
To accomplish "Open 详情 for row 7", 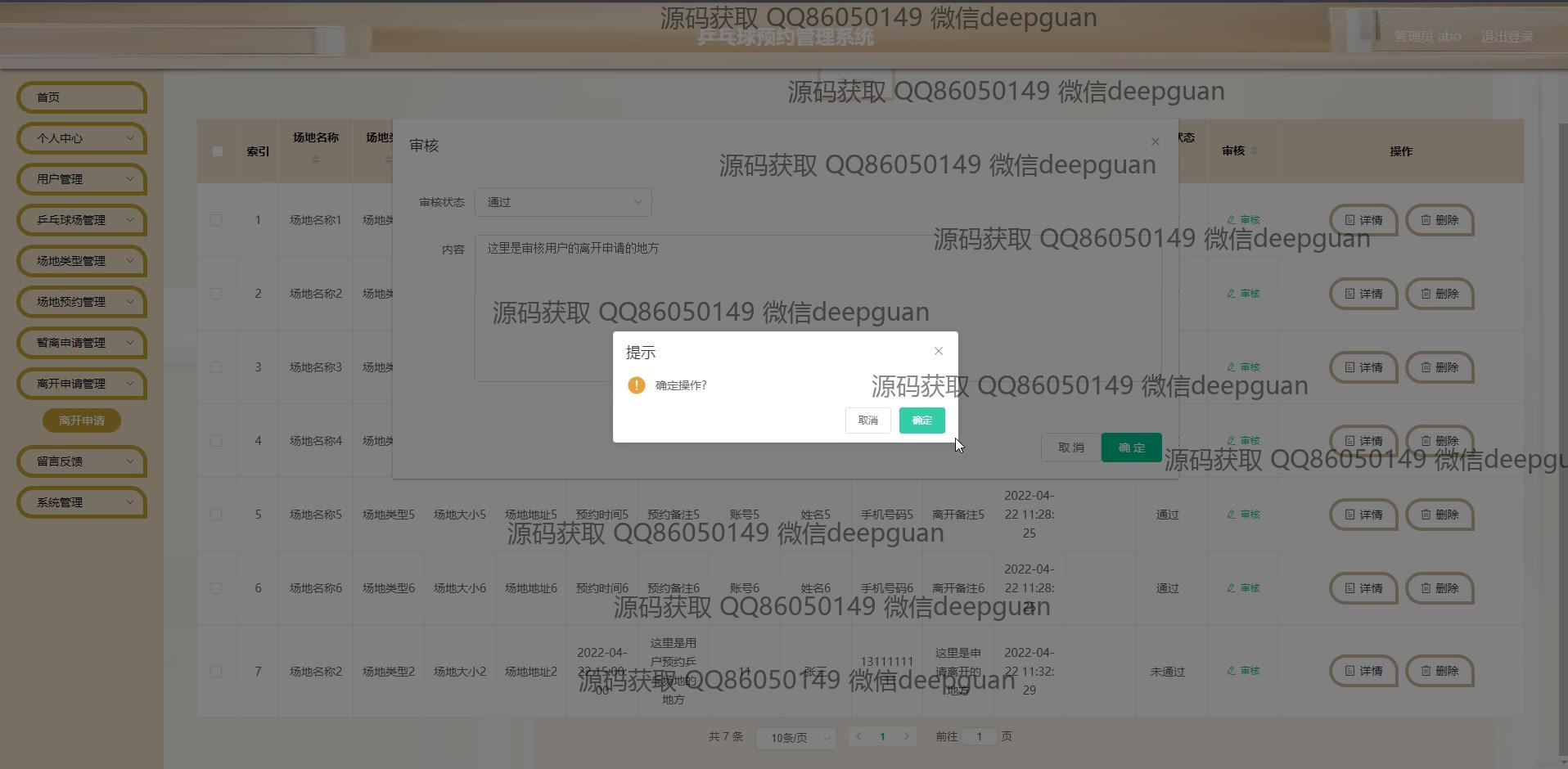I will coord(1363,671).
